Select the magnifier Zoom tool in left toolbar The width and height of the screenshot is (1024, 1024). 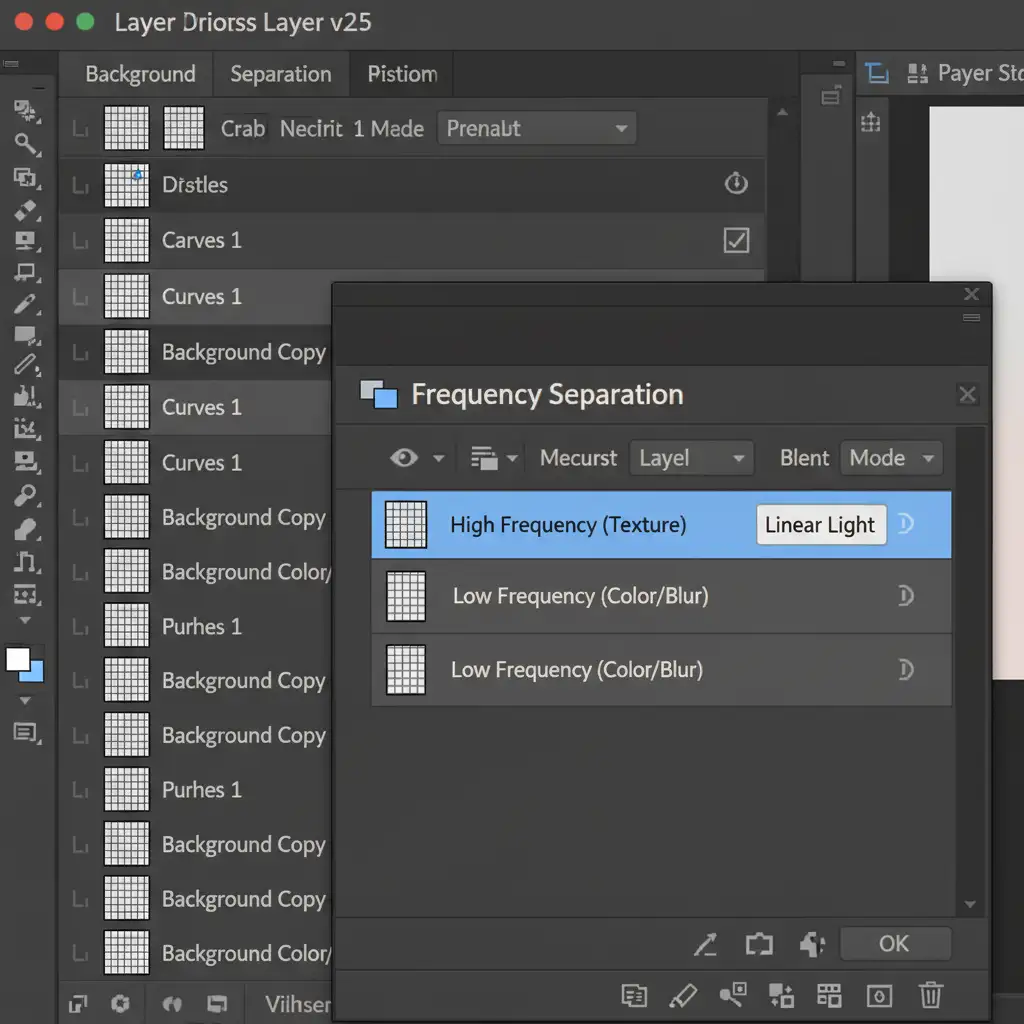(26, 144)
